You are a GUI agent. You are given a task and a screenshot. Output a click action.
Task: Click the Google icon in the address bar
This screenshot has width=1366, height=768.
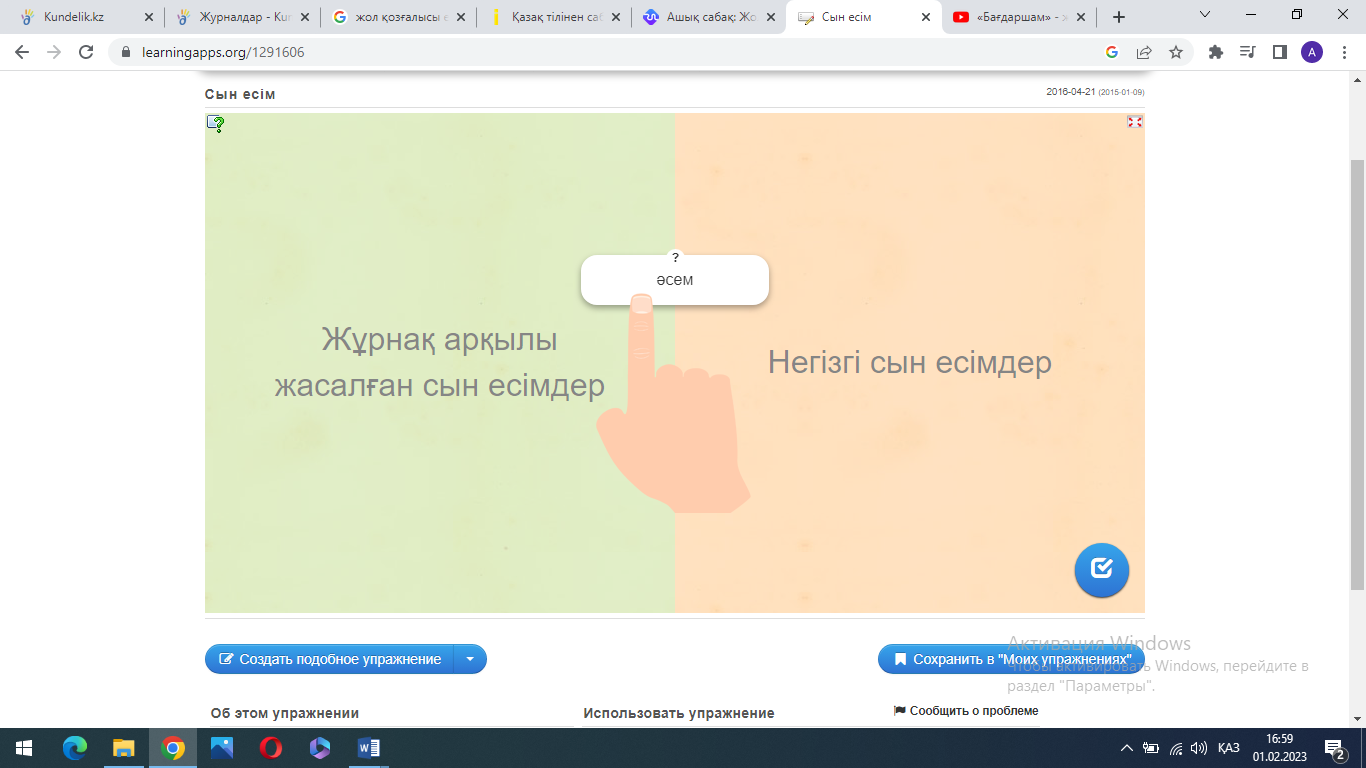click(1112, 52)
